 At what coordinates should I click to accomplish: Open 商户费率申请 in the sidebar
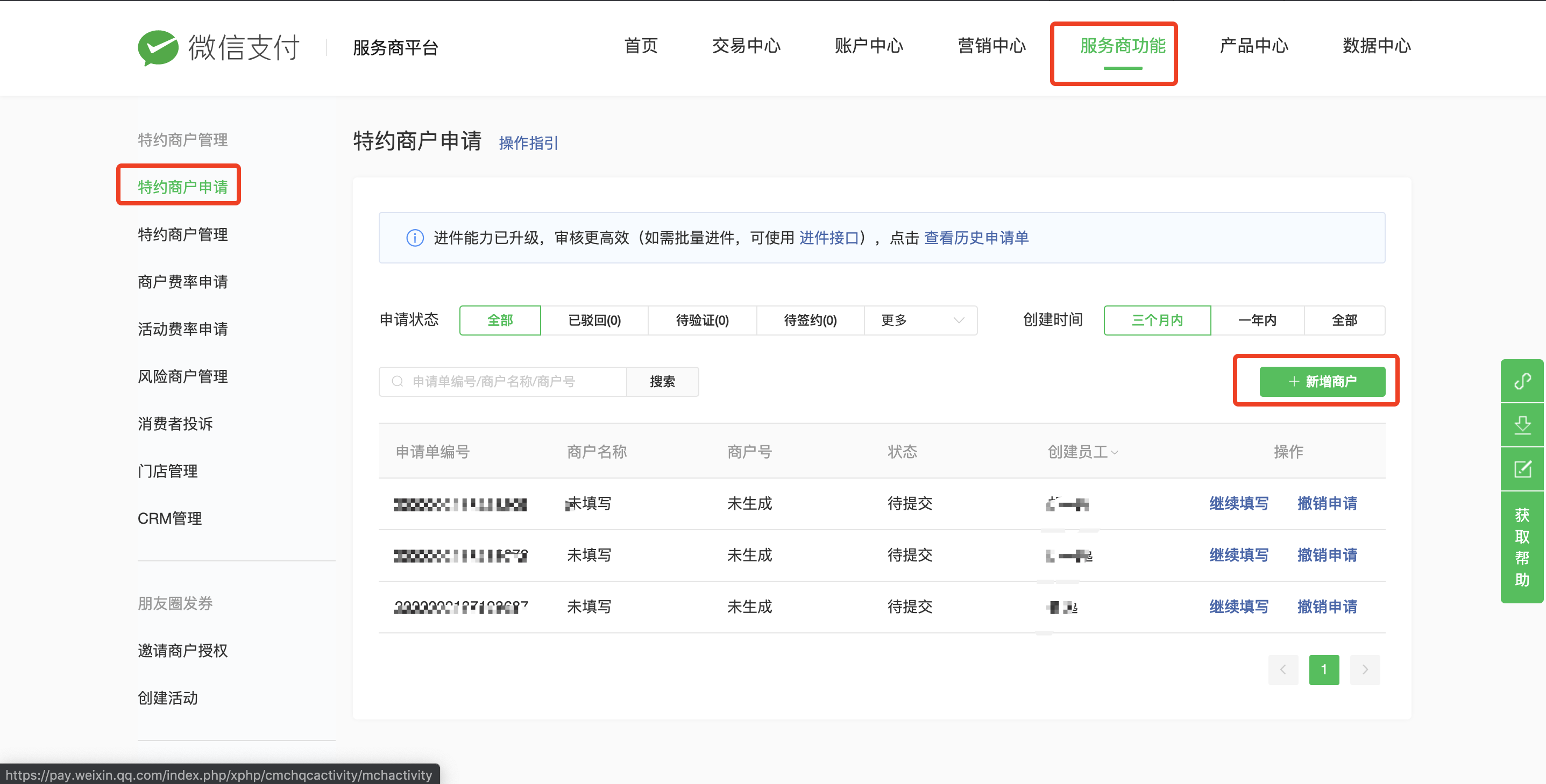pyautogui.click(x=182, y=282)
